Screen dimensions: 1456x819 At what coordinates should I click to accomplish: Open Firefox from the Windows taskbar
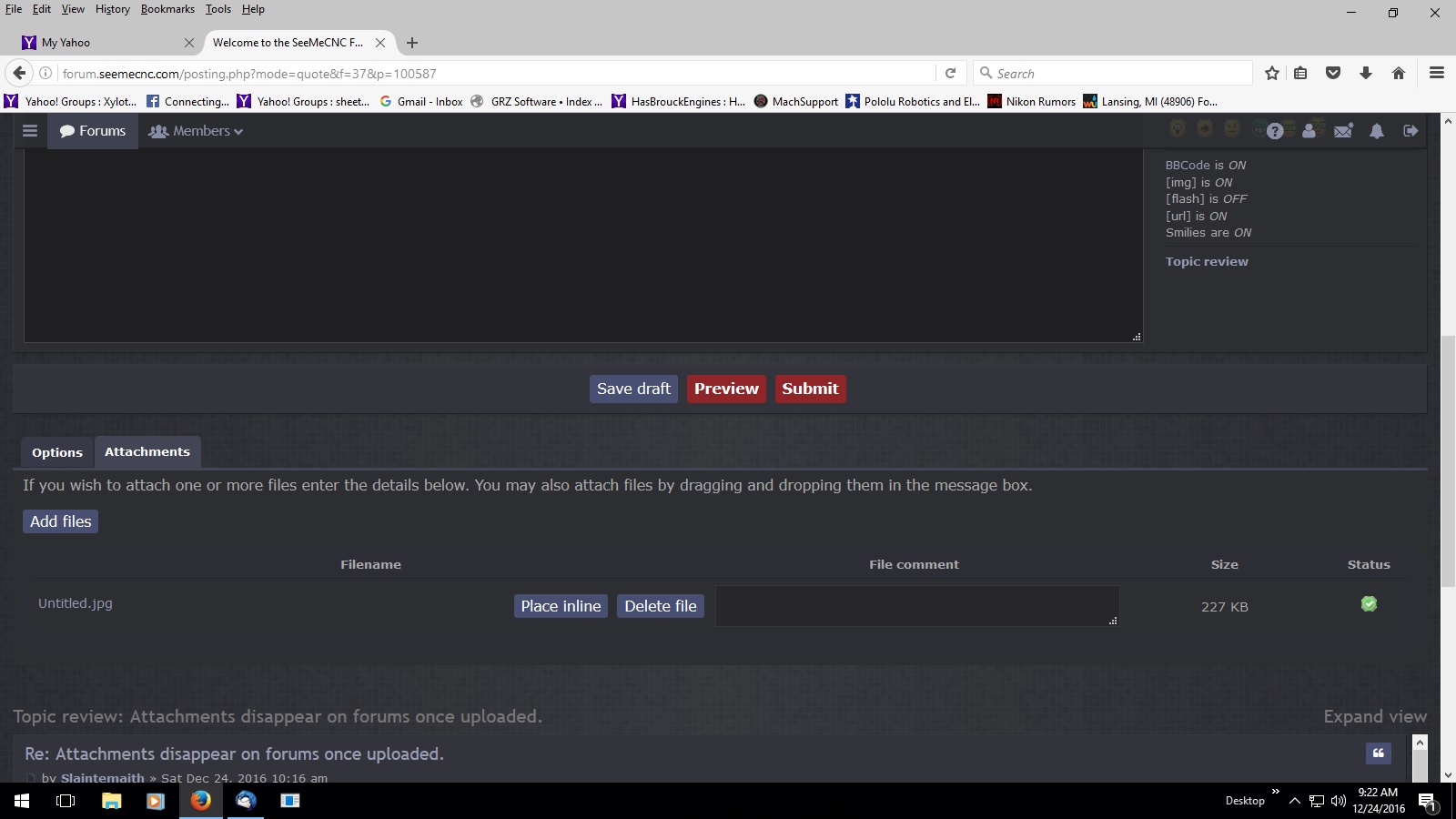201,801
